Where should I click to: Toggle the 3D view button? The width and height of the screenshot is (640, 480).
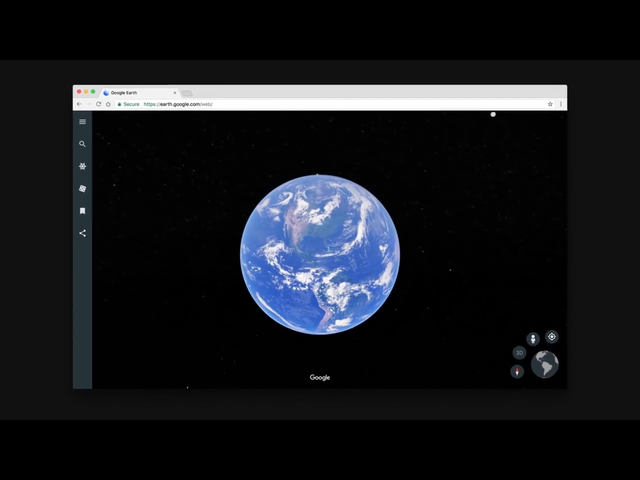click(x=519, y=353)
